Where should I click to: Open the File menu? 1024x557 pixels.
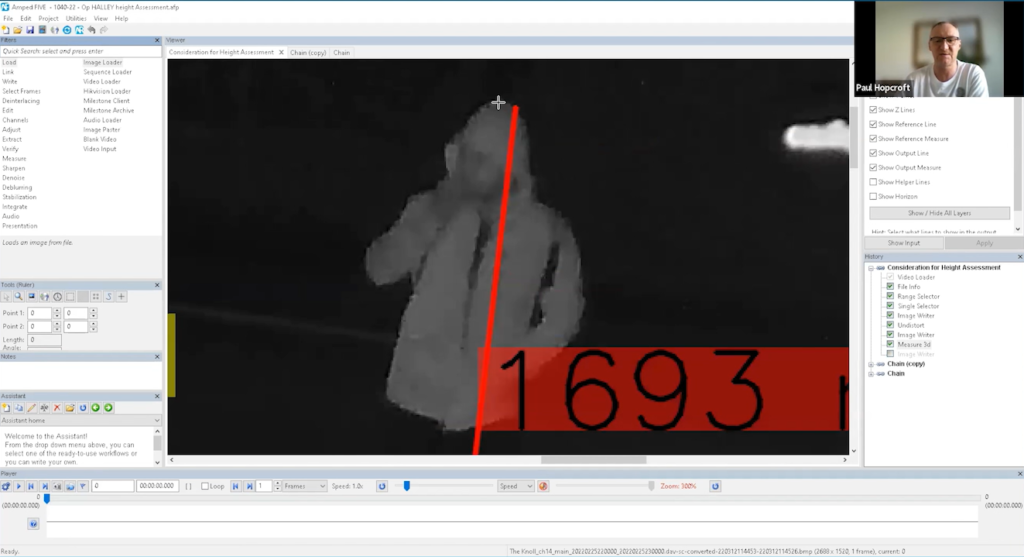(8, 18)
